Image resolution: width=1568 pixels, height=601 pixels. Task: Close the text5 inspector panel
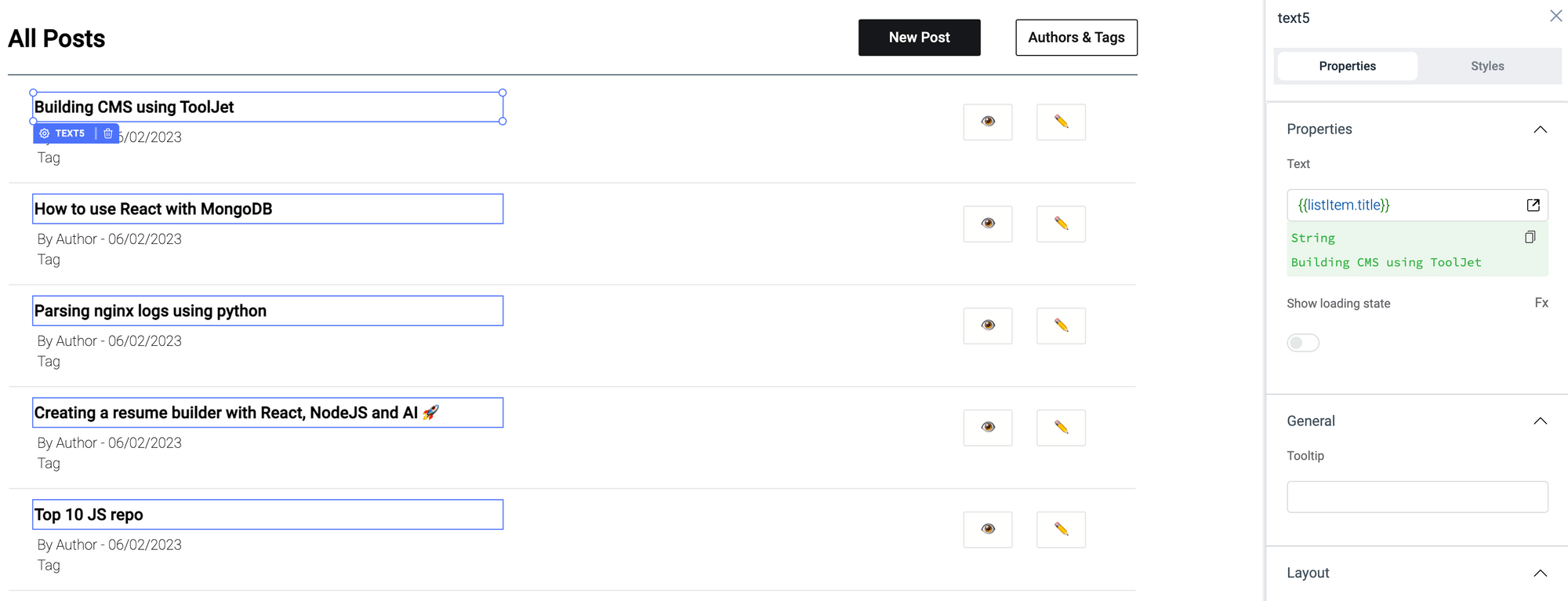click(1555, 16)
